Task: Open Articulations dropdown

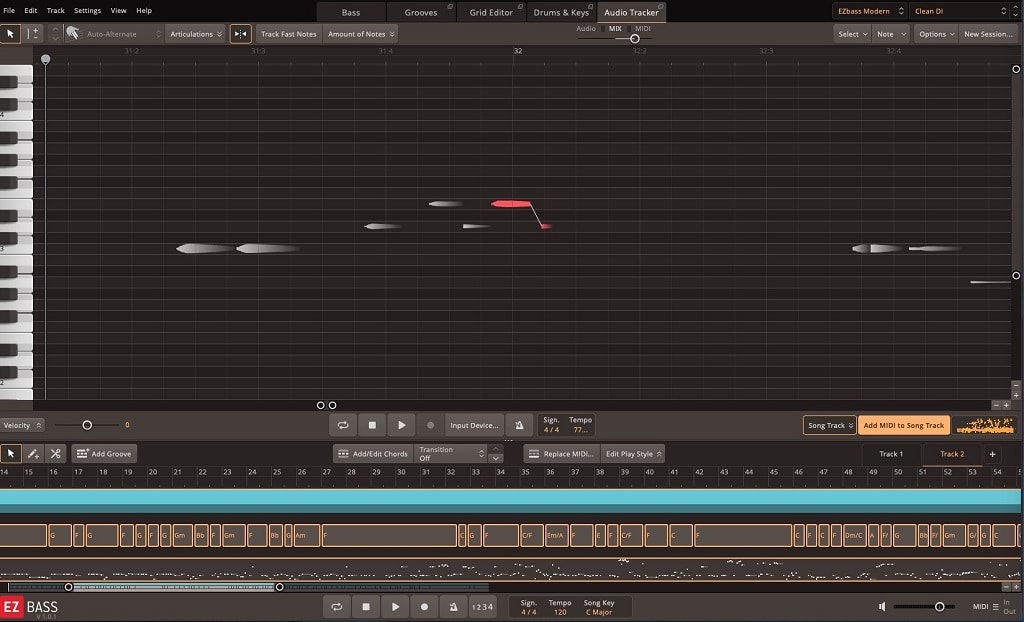Action: [x=196, y=34]
